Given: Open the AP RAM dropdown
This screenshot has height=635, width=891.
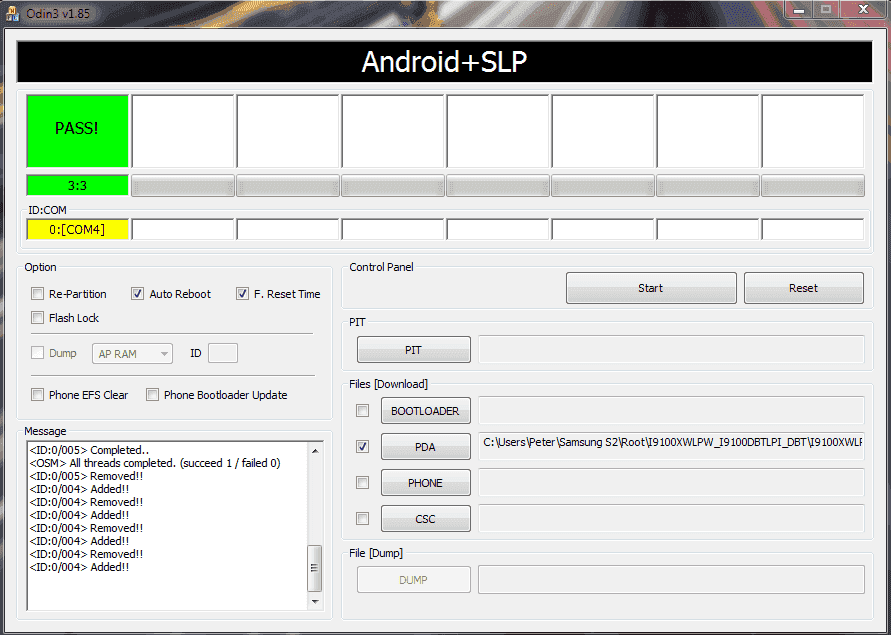Looking at the screenshot, I should click(132, 354).
